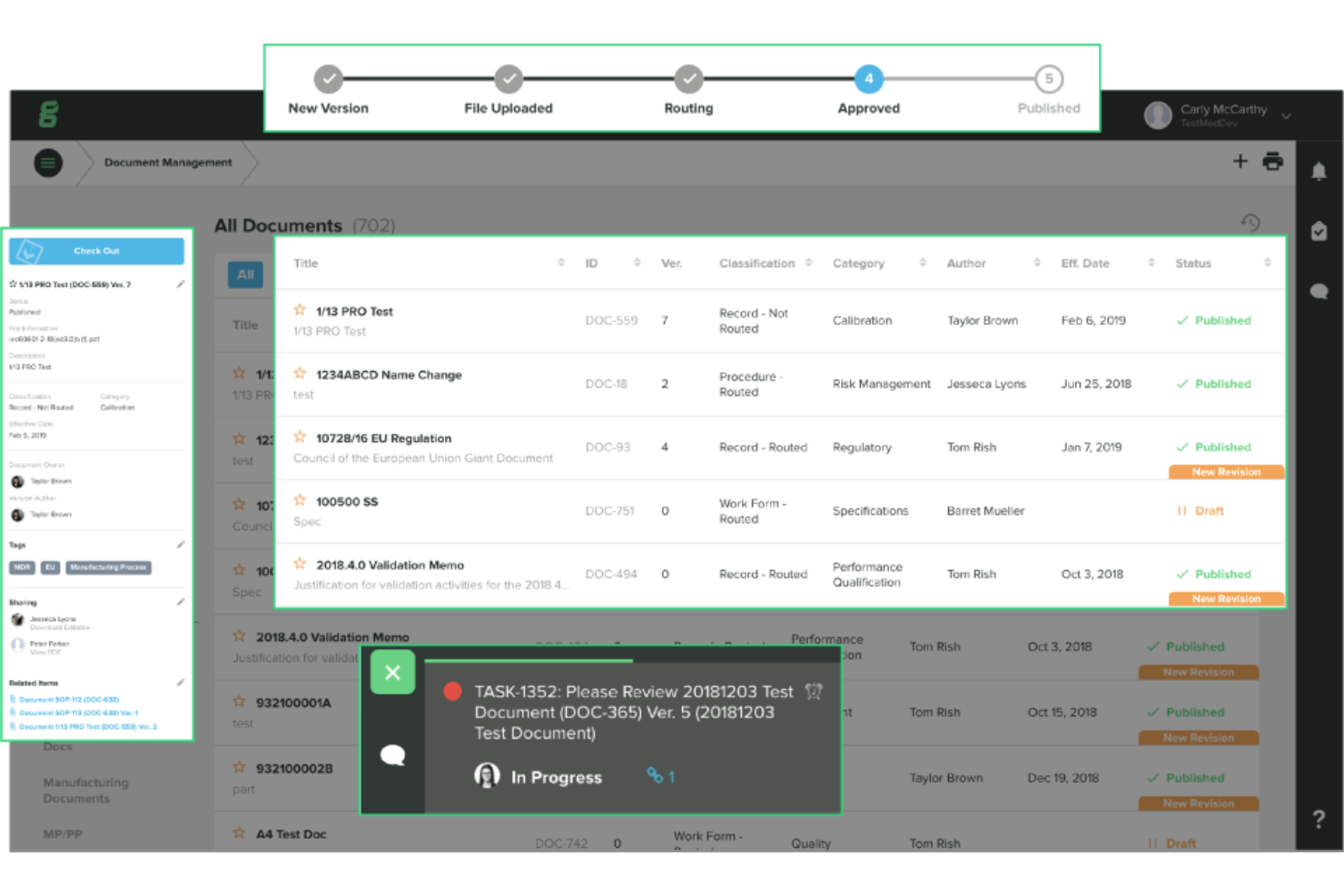The width and height of the screenshot is (1344, 896).
Task: Click the File Uploaded workflow step
Action: 509,79
